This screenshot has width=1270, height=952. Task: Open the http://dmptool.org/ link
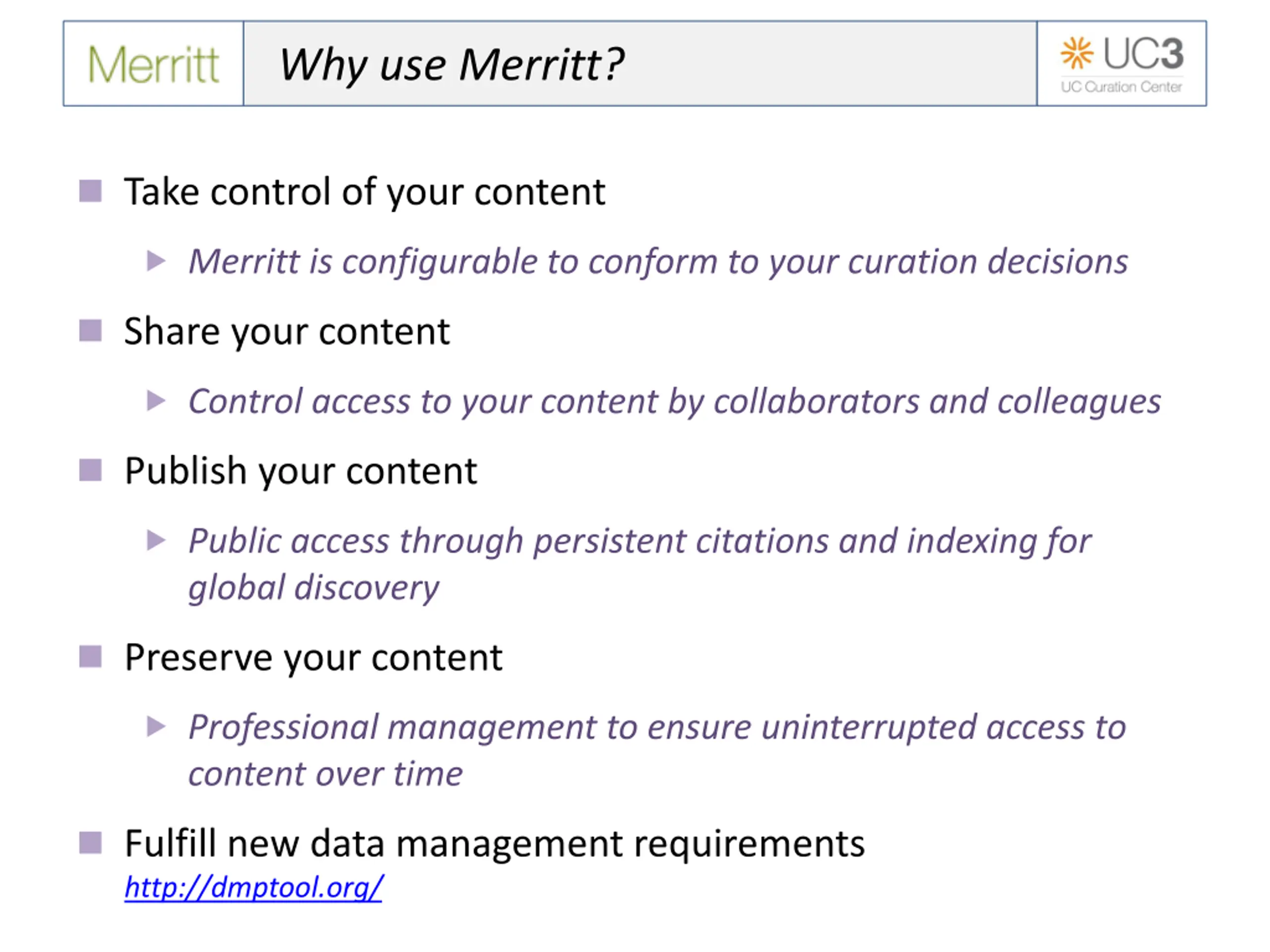253,888
